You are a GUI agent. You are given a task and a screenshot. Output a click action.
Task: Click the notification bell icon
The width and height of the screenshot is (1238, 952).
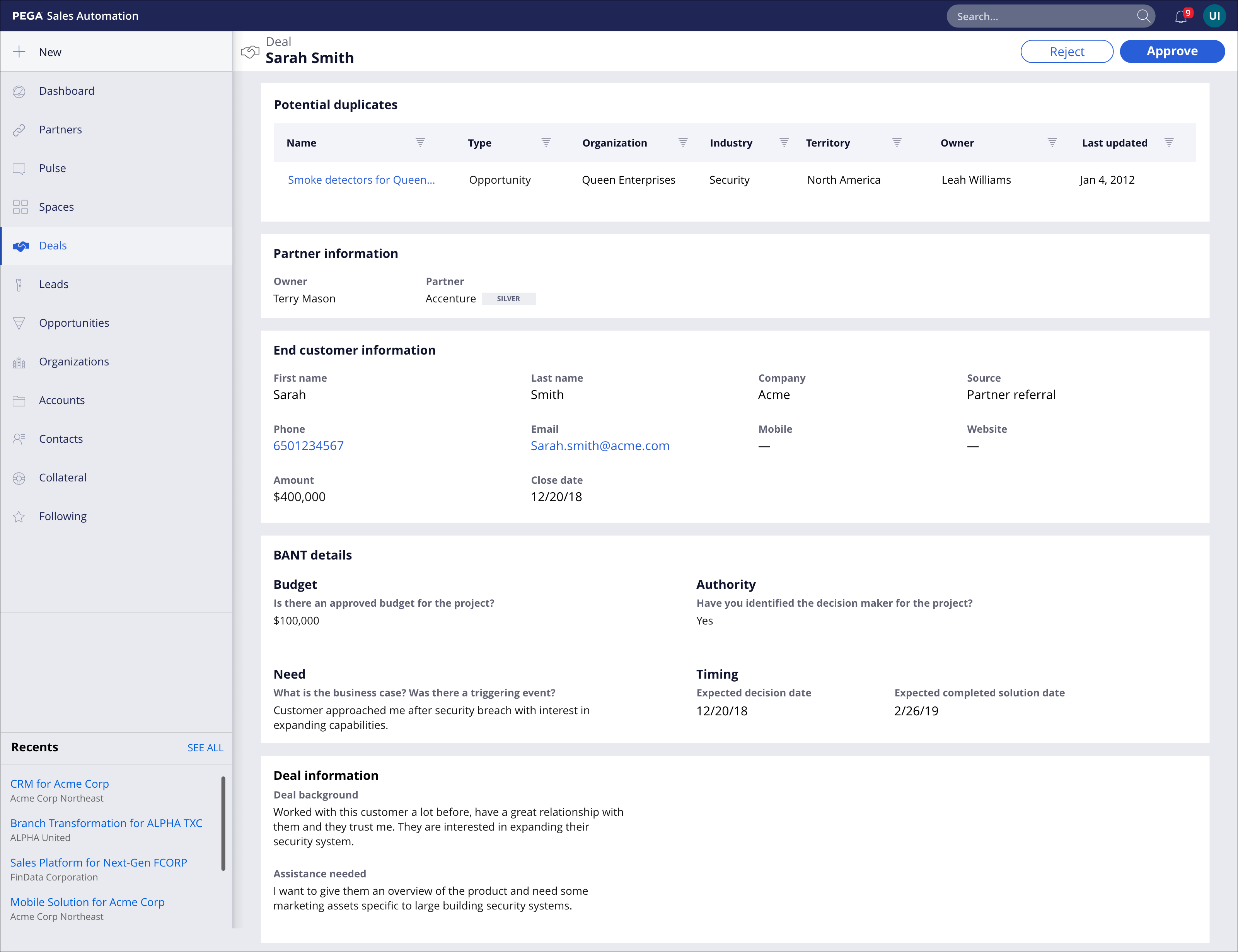[1180, 17]
